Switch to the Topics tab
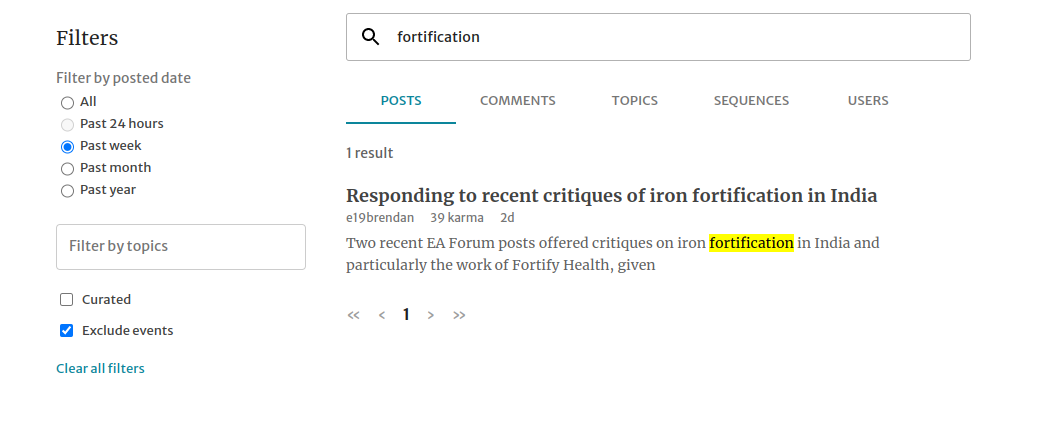1055x446 pixels. (634, 101)
